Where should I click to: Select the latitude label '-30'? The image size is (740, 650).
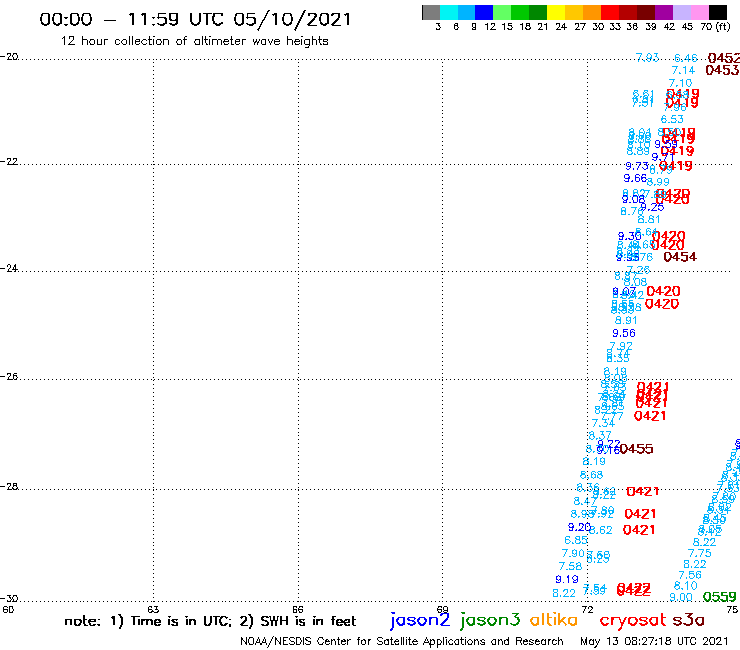coord(9,599)
